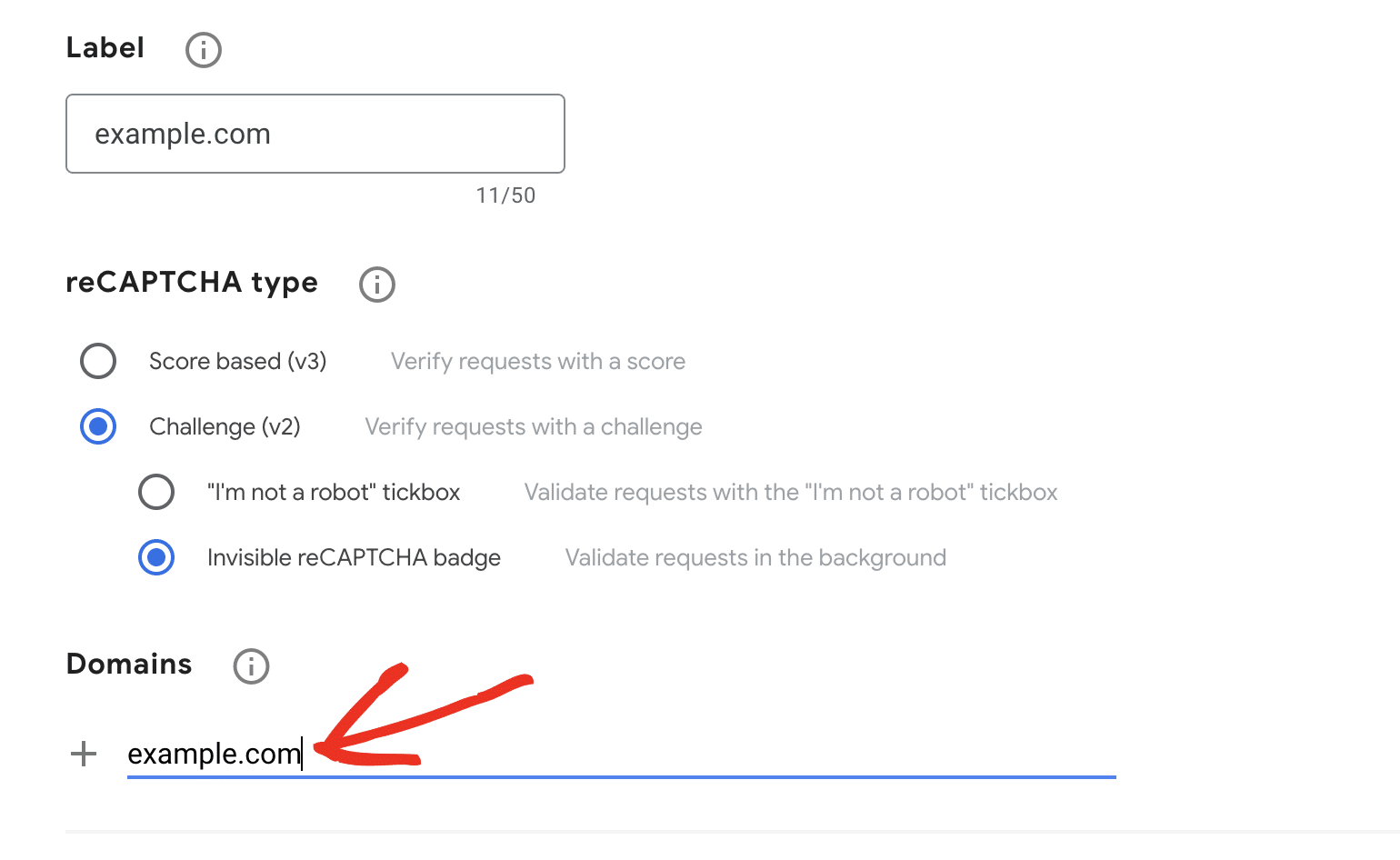The width and height of the screenshot is (1400, 860).
Task: Select the Challenge (v2) radio button
Action: pyautogui.click(x=98, y=426)
